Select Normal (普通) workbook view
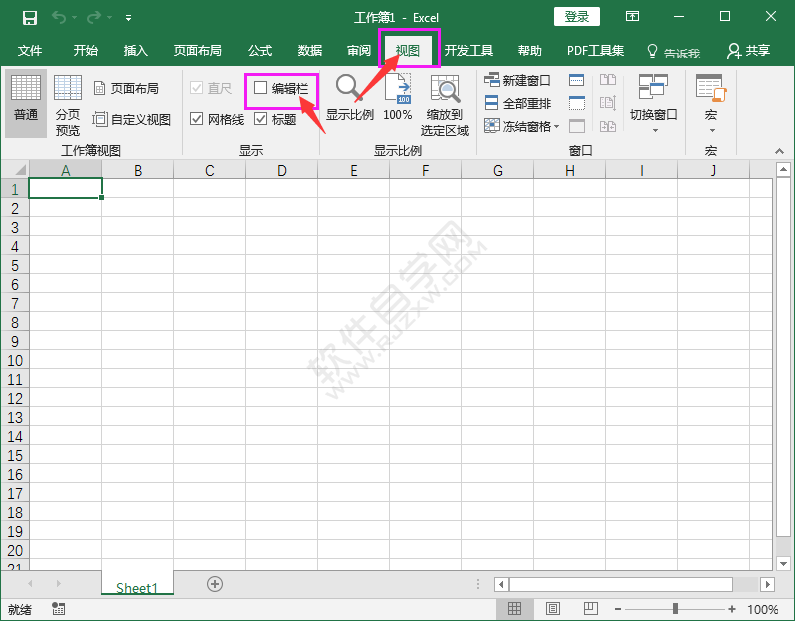Viewport: 795px width, 621px height. pos(26,103)
